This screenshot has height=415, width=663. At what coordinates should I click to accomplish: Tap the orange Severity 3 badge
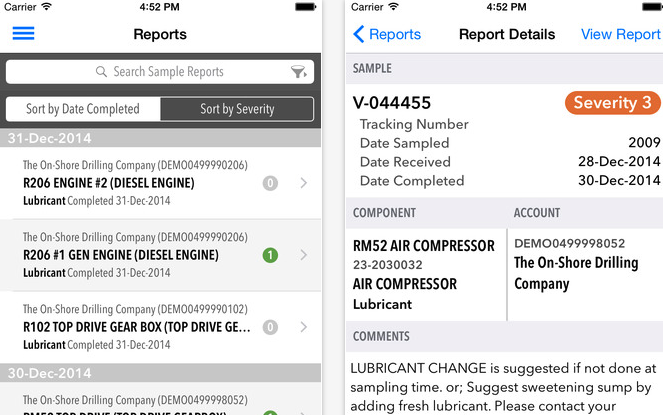point(611,103)
